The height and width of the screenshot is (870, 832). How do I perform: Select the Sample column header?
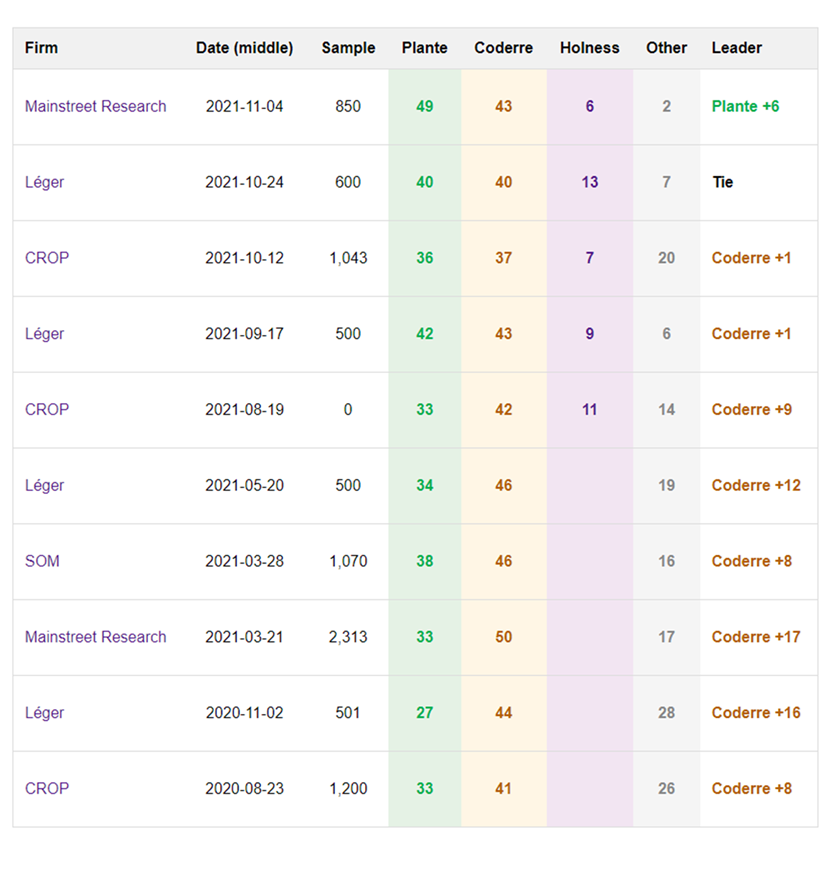(x=348, y=48)
